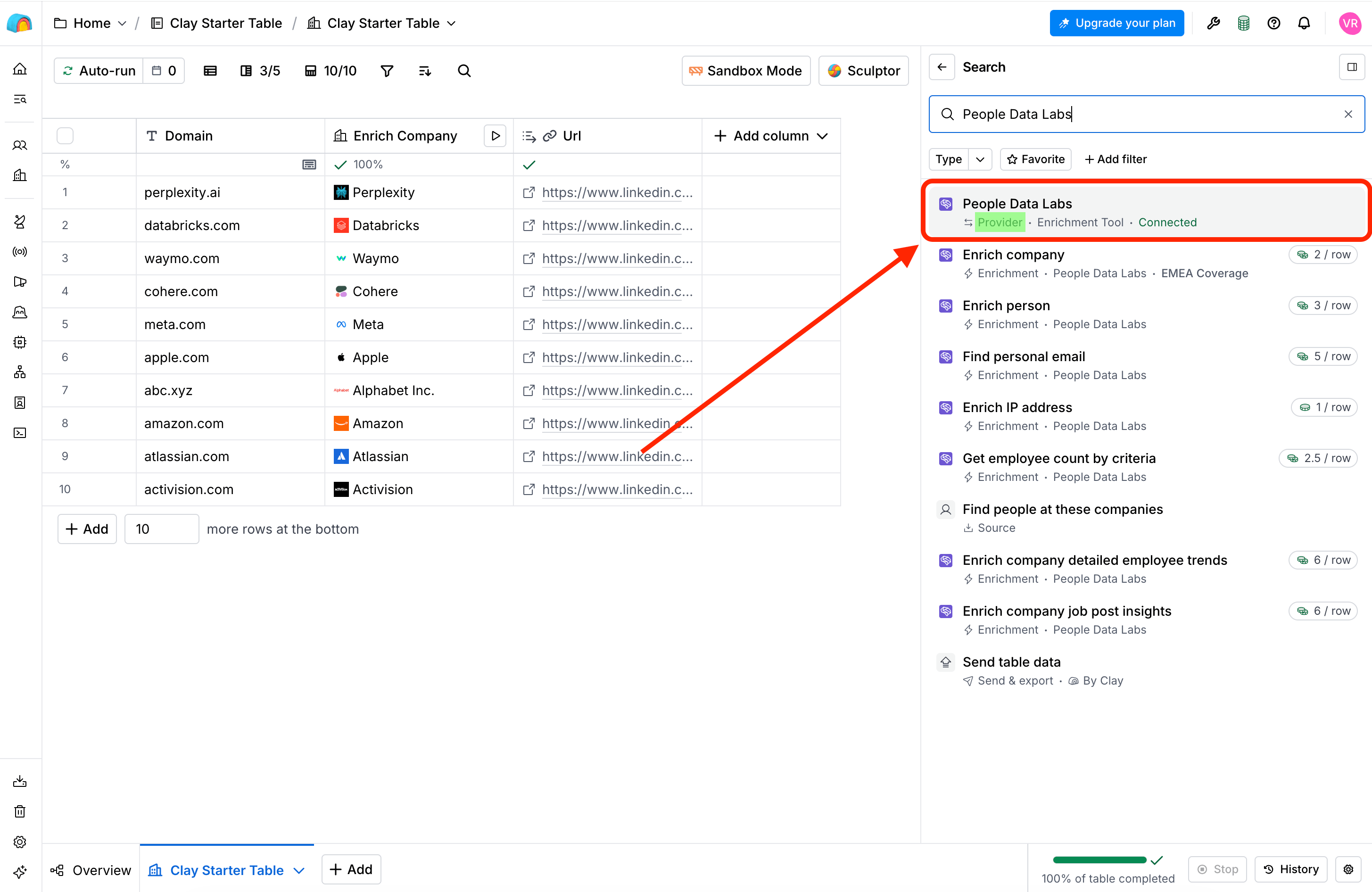Open settings gear in left sidebar

click(x=20, y=842)
